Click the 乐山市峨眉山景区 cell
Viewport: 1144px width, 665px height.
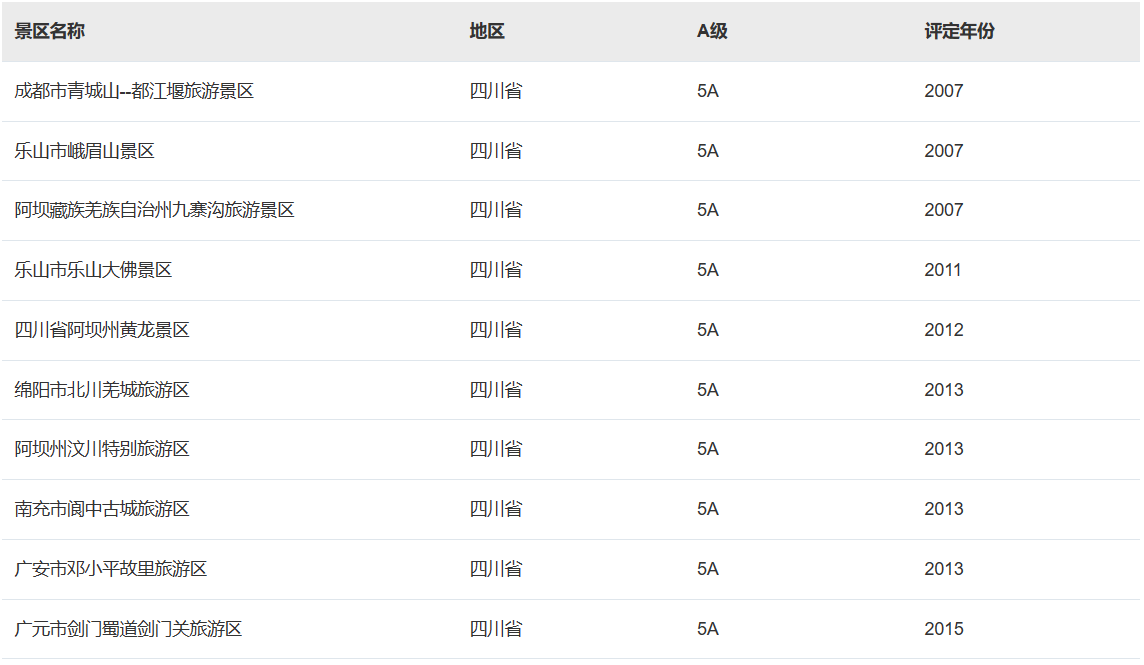click(x=84, y=151)
